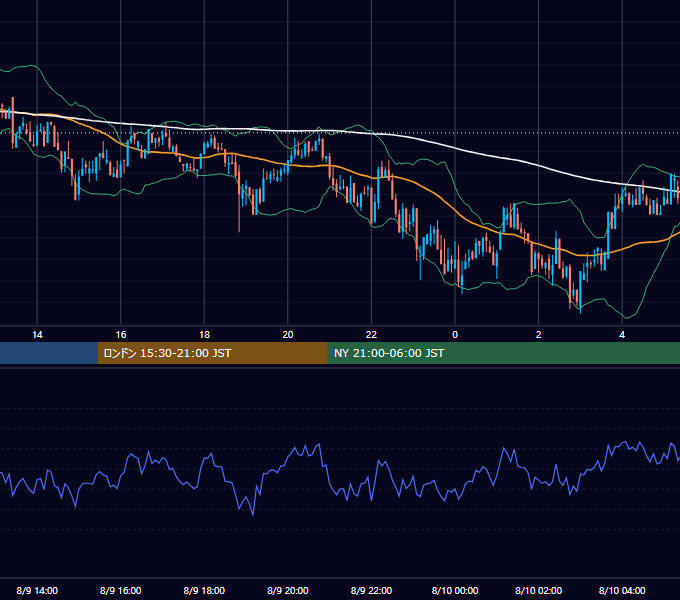Click the ロンドン 15:30-21:00 JST session bar
The width and height of the screenshot is (680, 600).
[x=212, y=353]
